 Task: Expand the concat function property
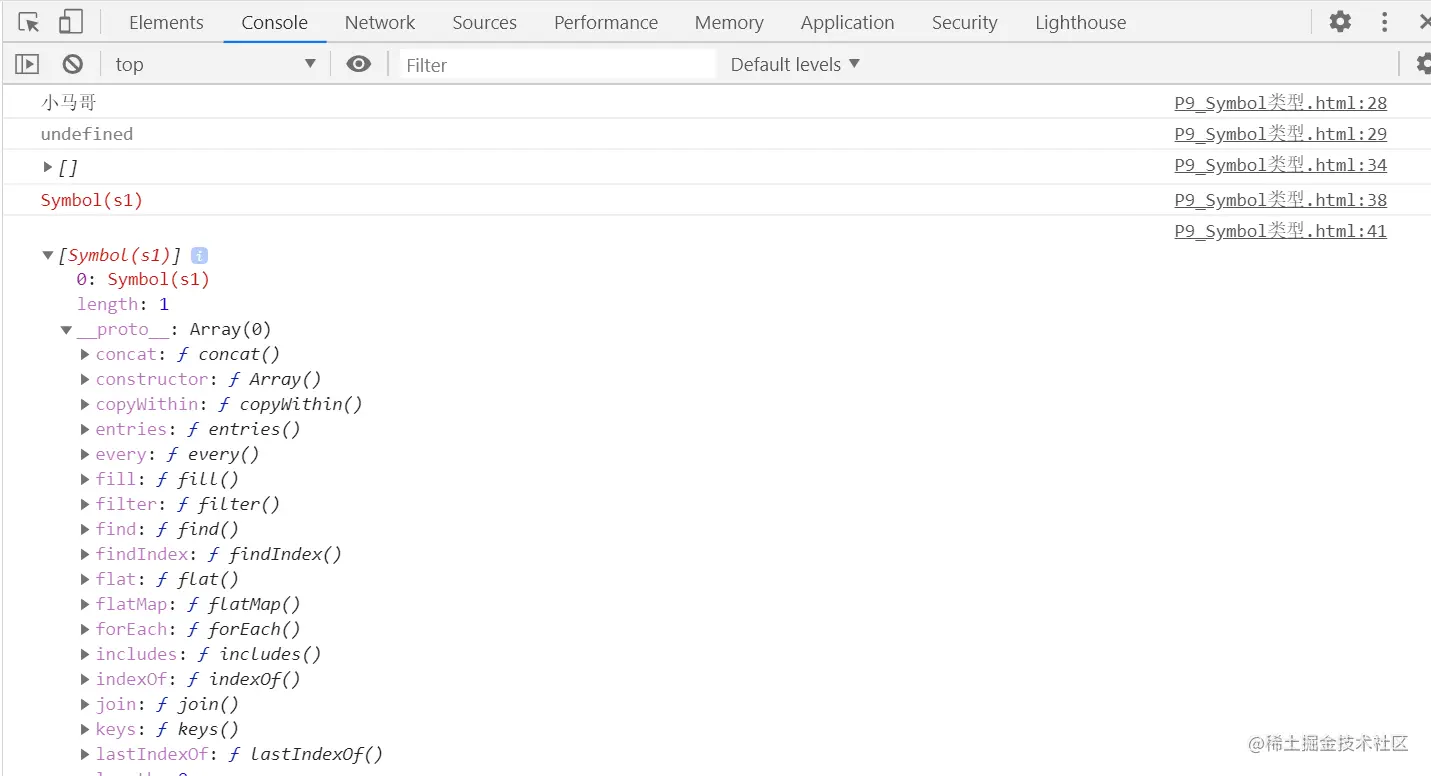[x=85, y=354]
